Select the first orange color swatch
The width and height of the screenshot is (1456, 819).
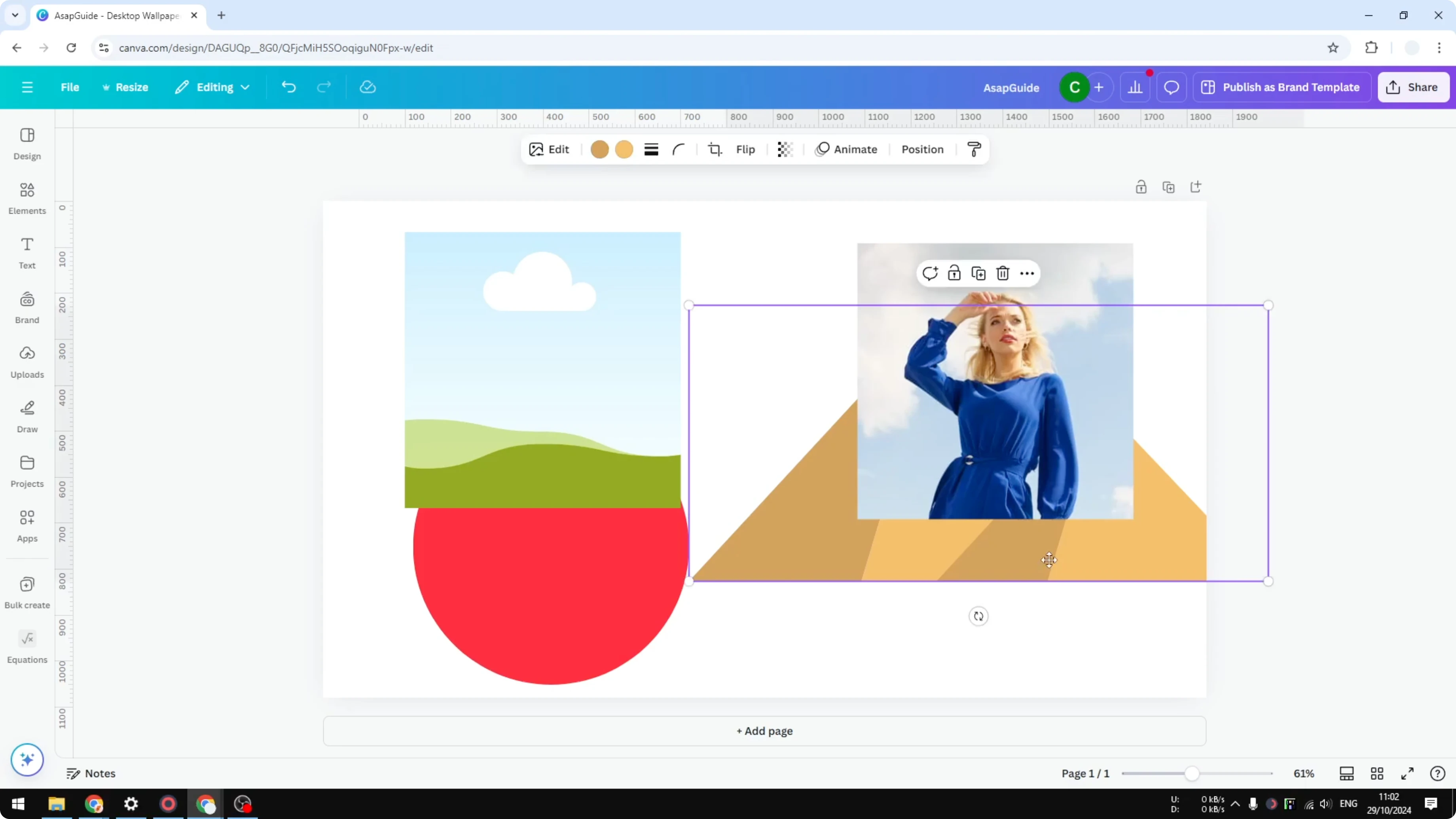[599, 149]
